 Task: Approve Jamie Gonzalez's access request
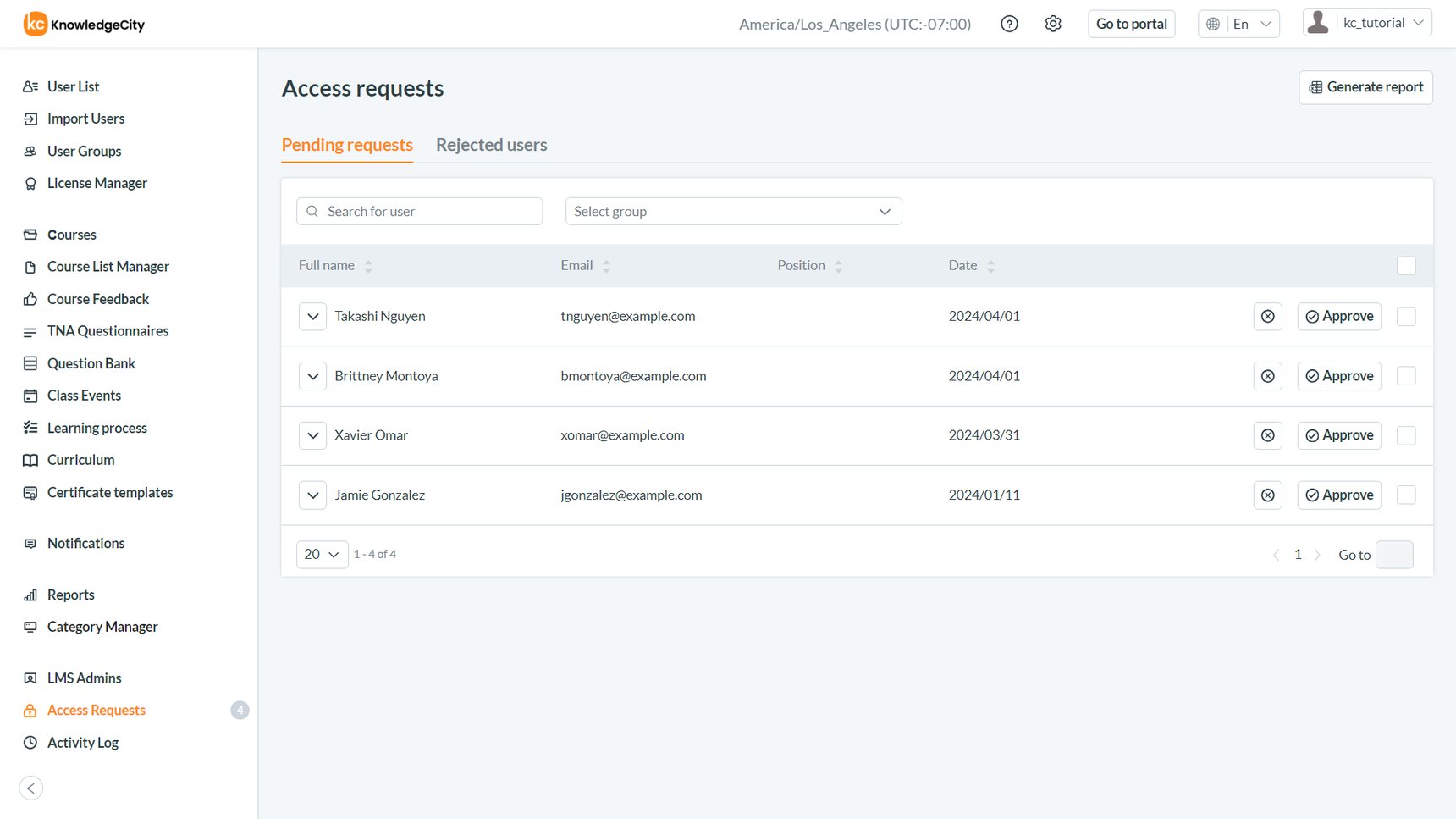point(1339,495)
